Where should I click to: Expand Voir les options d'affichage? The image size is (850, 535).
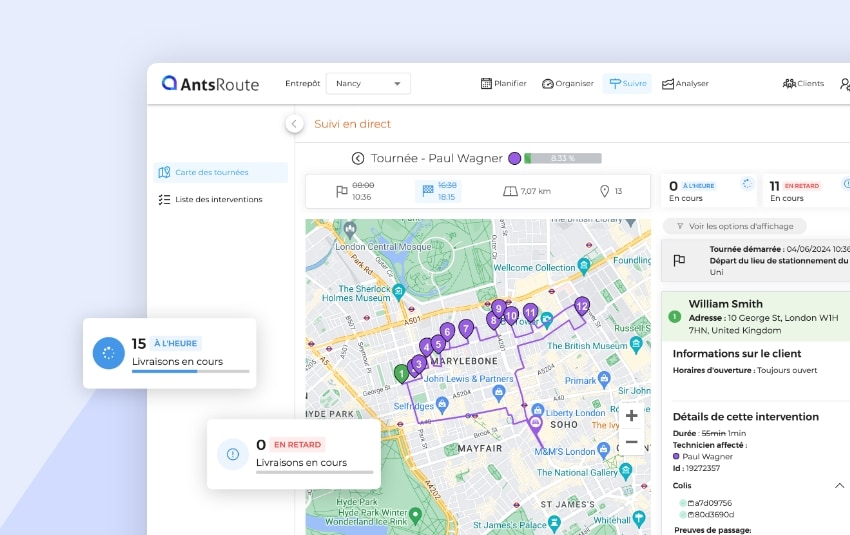pos(734,227)
